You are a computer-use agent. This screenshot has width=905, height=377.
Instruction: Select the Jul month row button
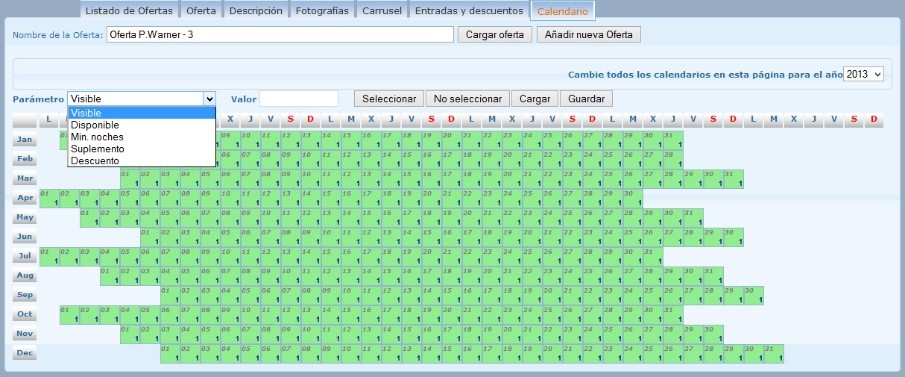click(25, 256)
